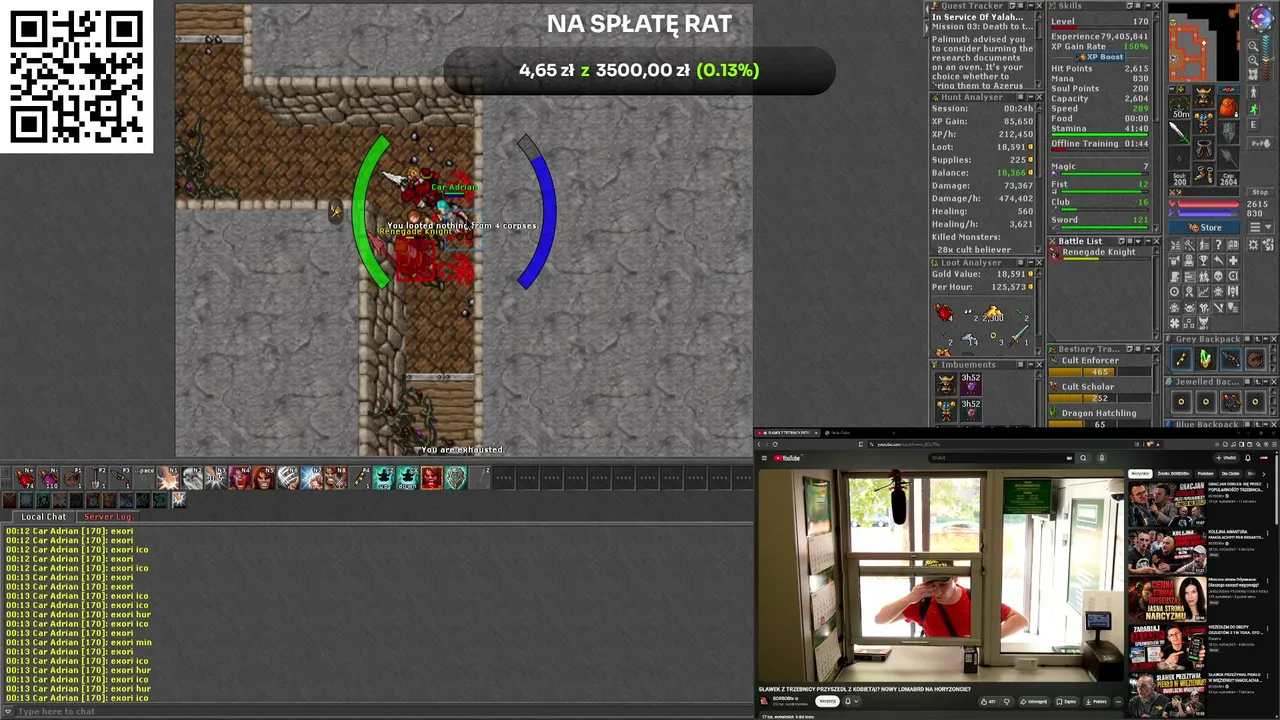Click the minimap compass rose

pyautogui.click(x=1260, y=17)
